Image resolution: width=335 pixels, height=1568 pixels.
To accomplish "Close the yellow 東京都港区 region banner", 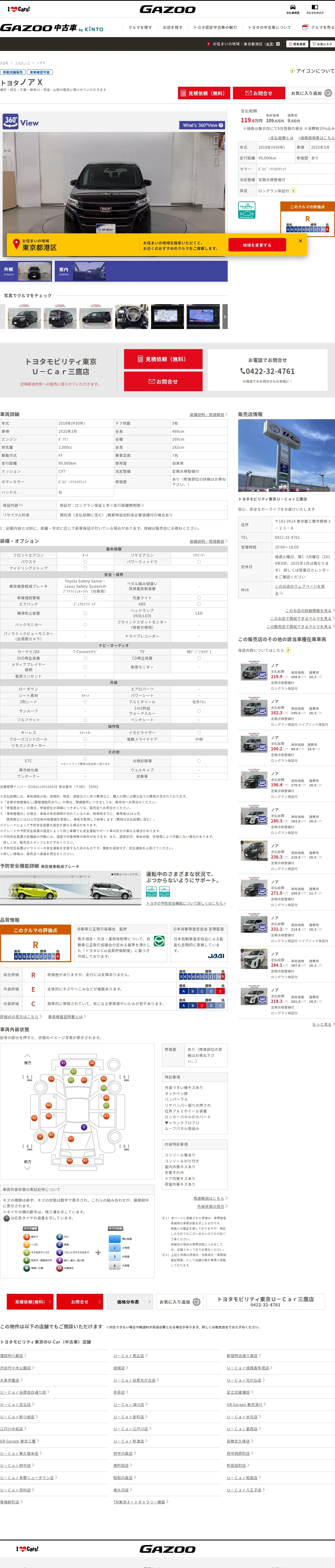I will coord(300,240).
